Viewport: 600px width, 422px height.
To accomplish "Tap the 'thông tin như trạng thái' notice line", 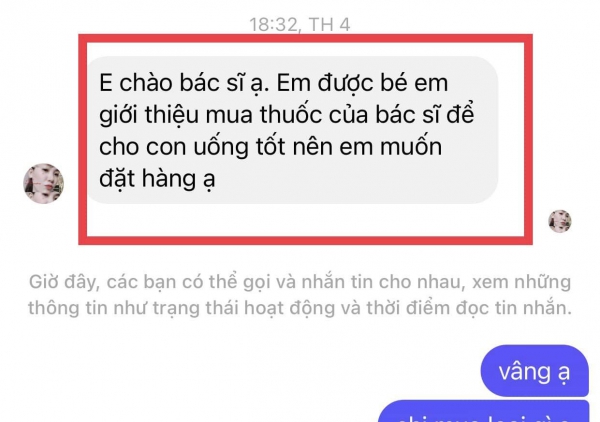I will (x=300, y=308).
